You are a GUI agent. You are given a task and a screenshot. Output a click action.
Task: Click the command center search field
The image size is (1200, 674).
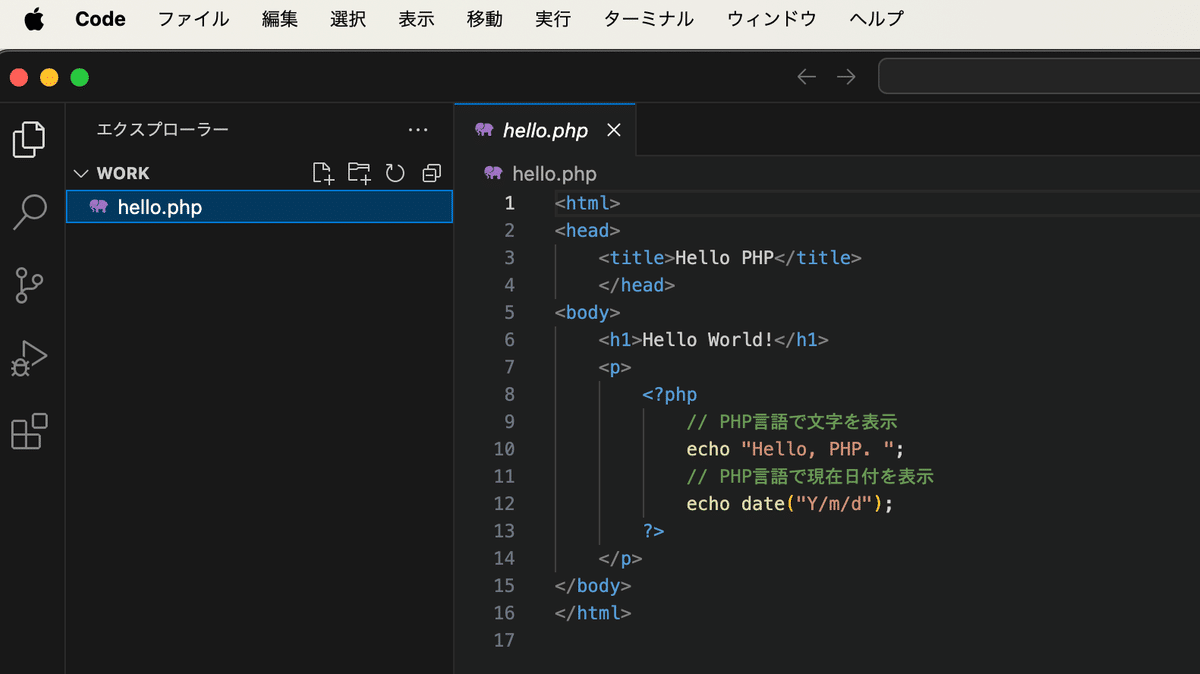point(1038,77)
